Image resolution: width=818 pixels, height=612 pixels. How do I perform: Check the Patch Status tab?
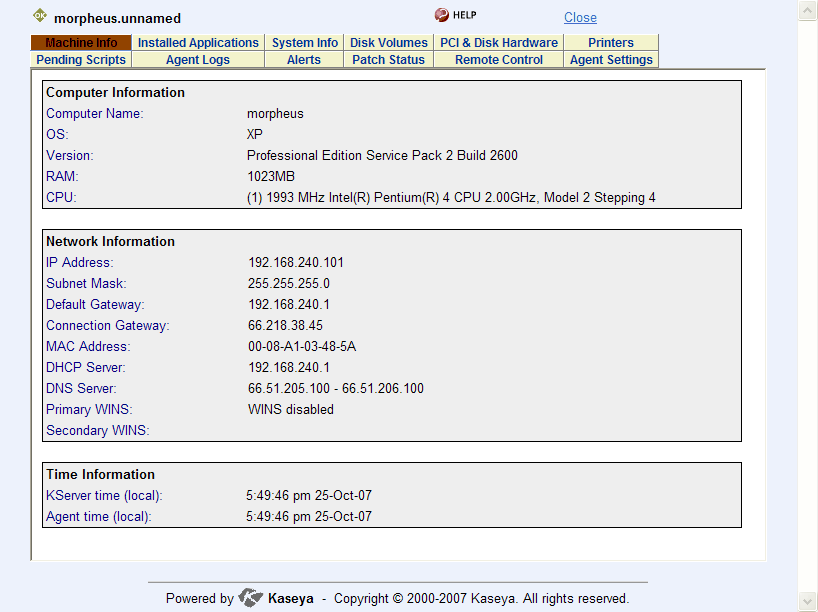pos(389,60)
